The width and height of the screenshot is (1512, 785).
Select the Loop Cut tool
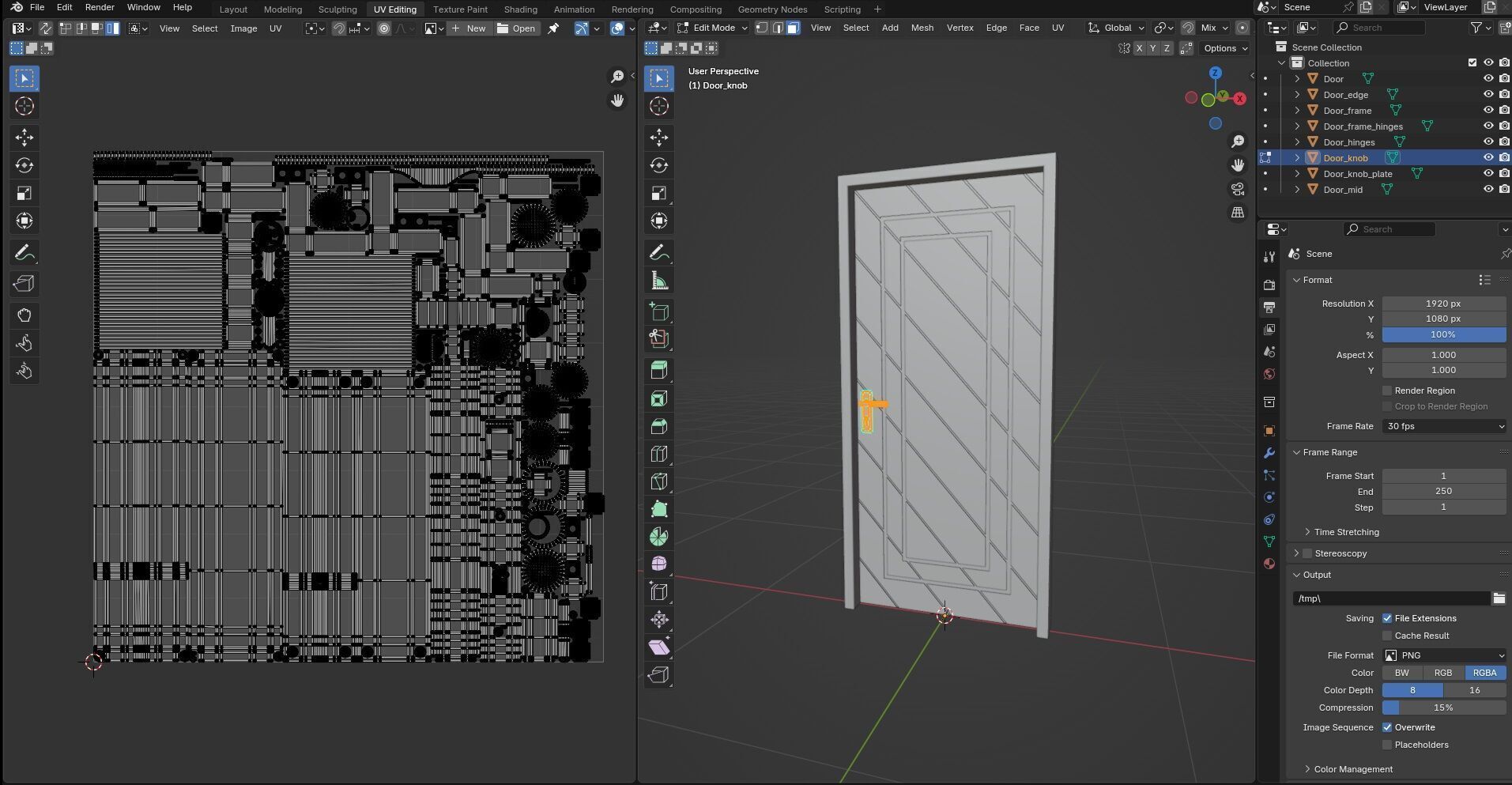point(659,454)
